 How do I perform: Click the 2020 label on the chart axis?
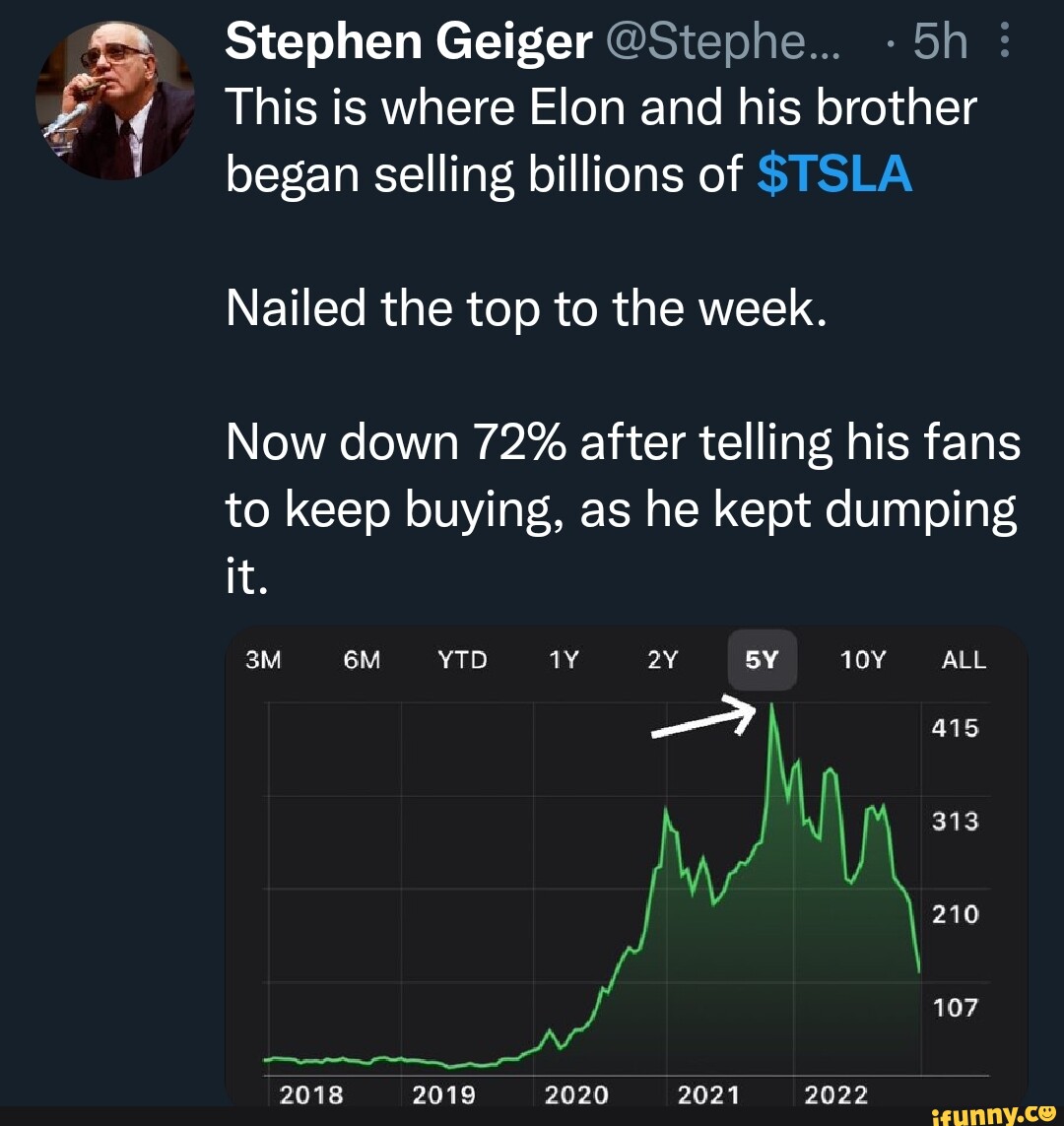point(576,1093)
